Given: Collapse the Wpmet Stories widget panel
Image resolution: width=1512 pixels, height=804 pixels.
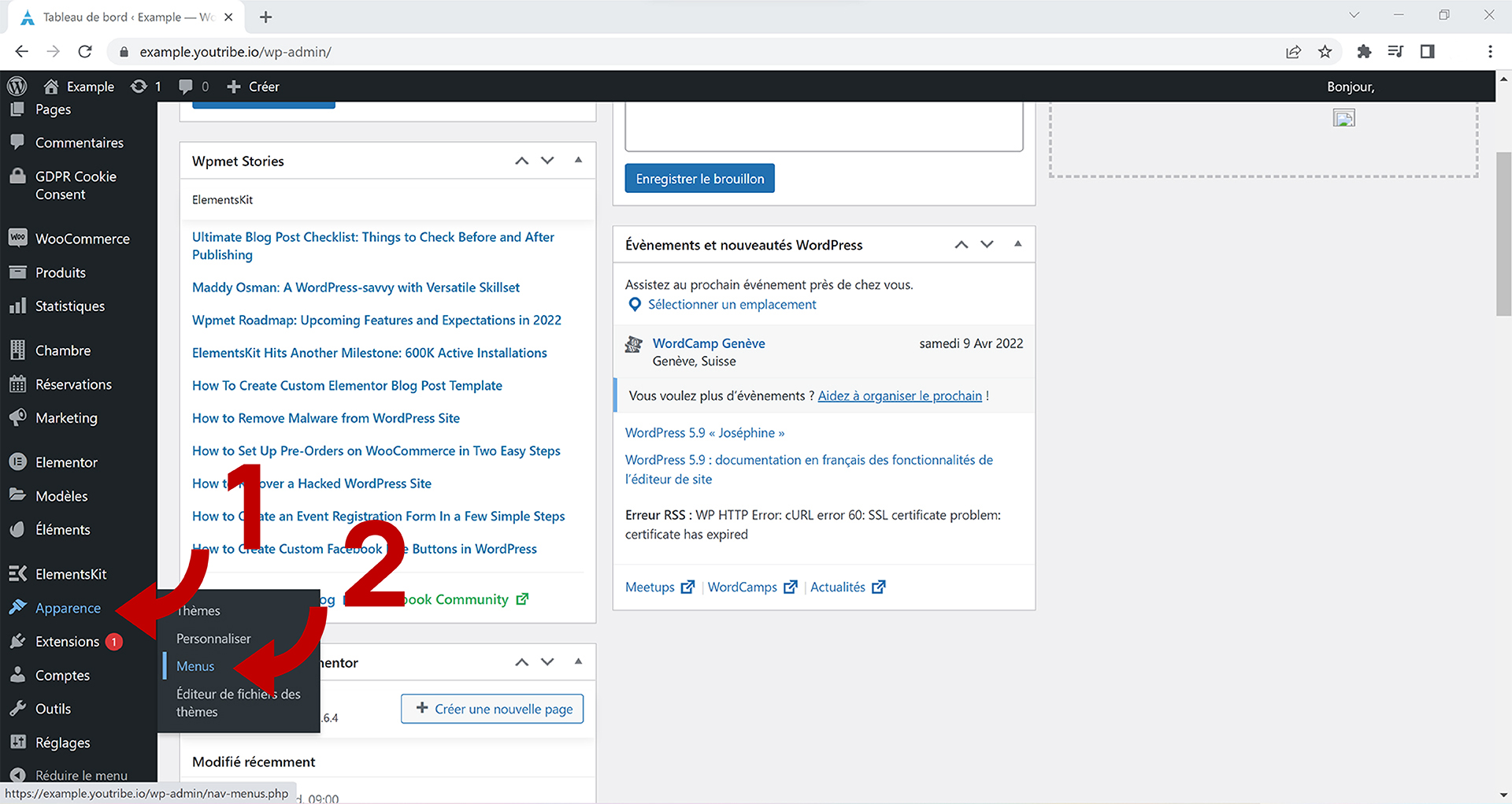Looking at the screenshot, I should pyautogui.click(x=578, y=161).
